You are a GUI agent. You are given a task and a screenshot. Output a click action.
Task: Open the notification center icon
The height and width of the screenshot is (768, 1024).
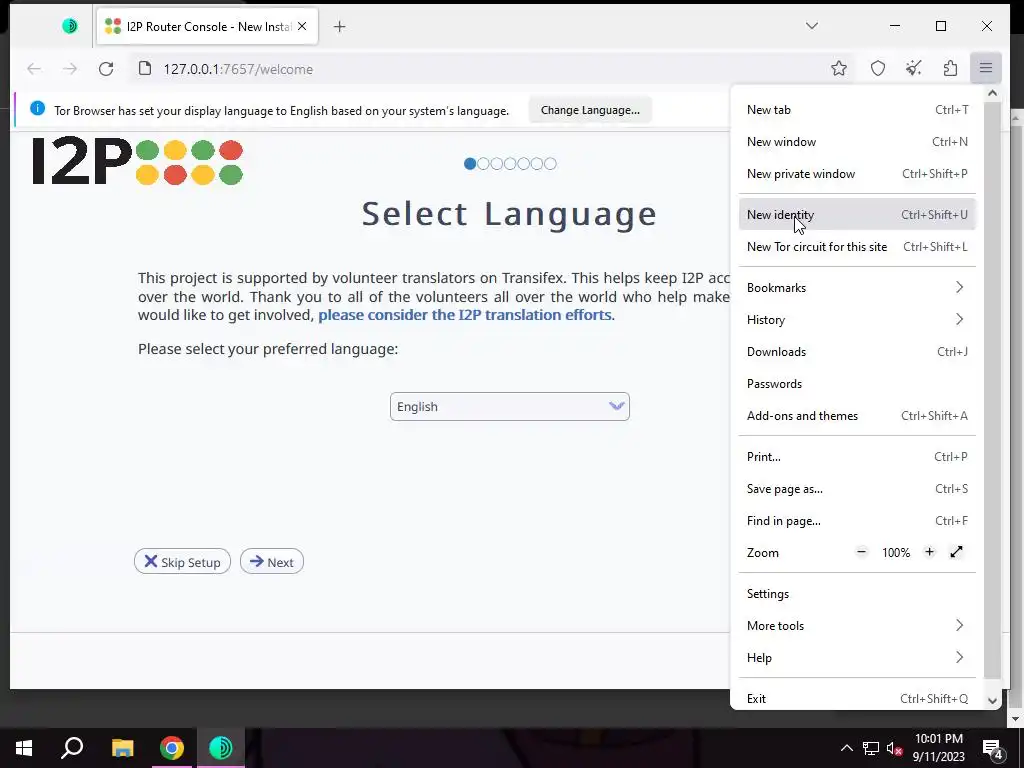993,749
